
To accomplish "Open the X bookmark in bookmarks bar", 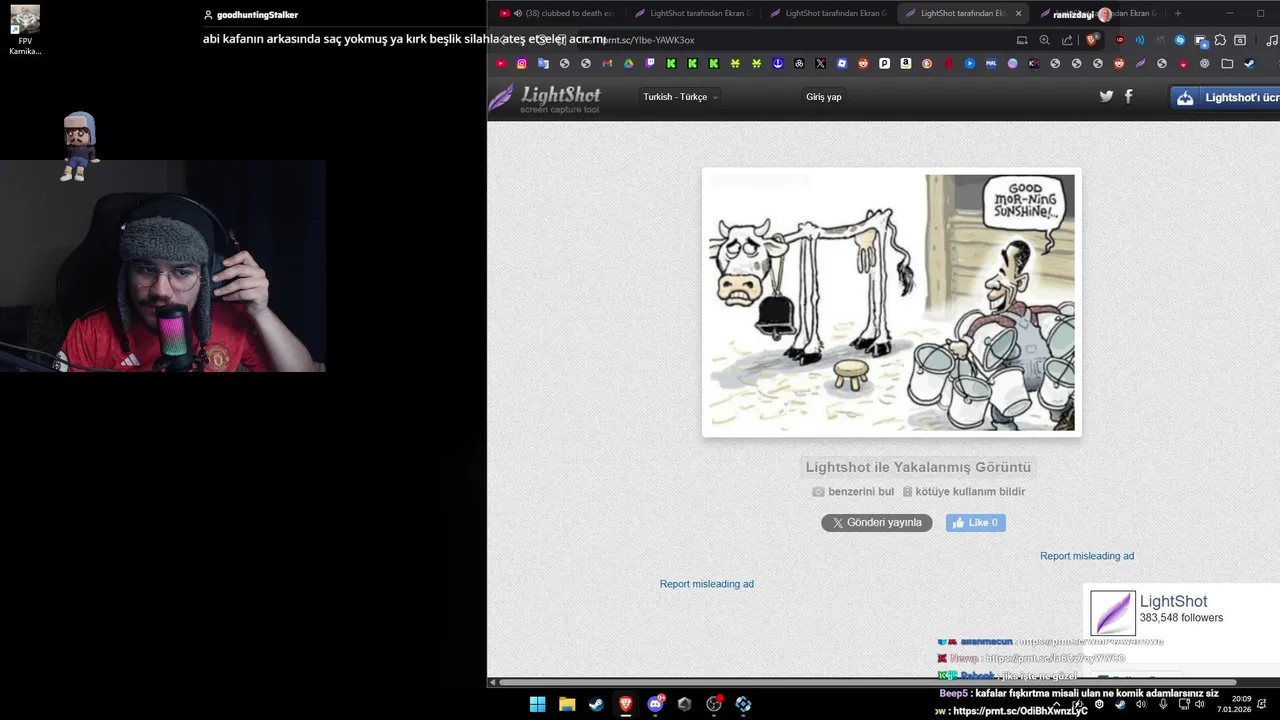I will point(820,63).
